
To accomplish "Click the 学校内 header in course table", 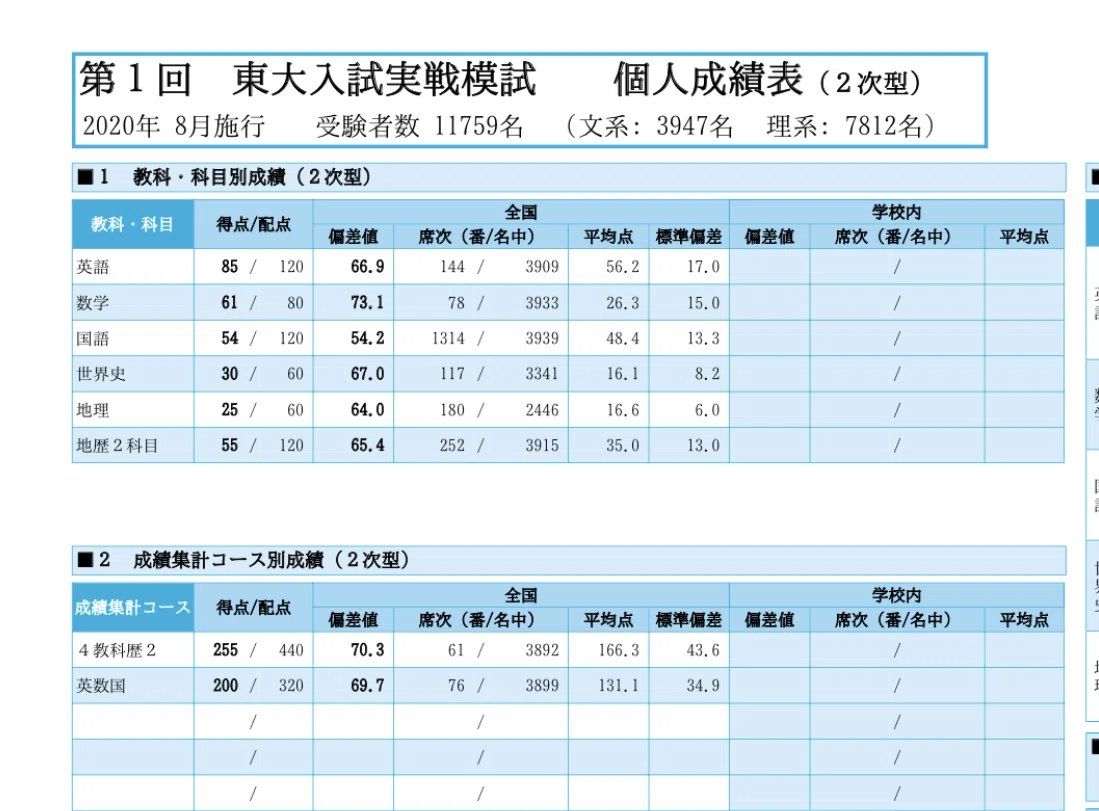I will tap(896, 595).
